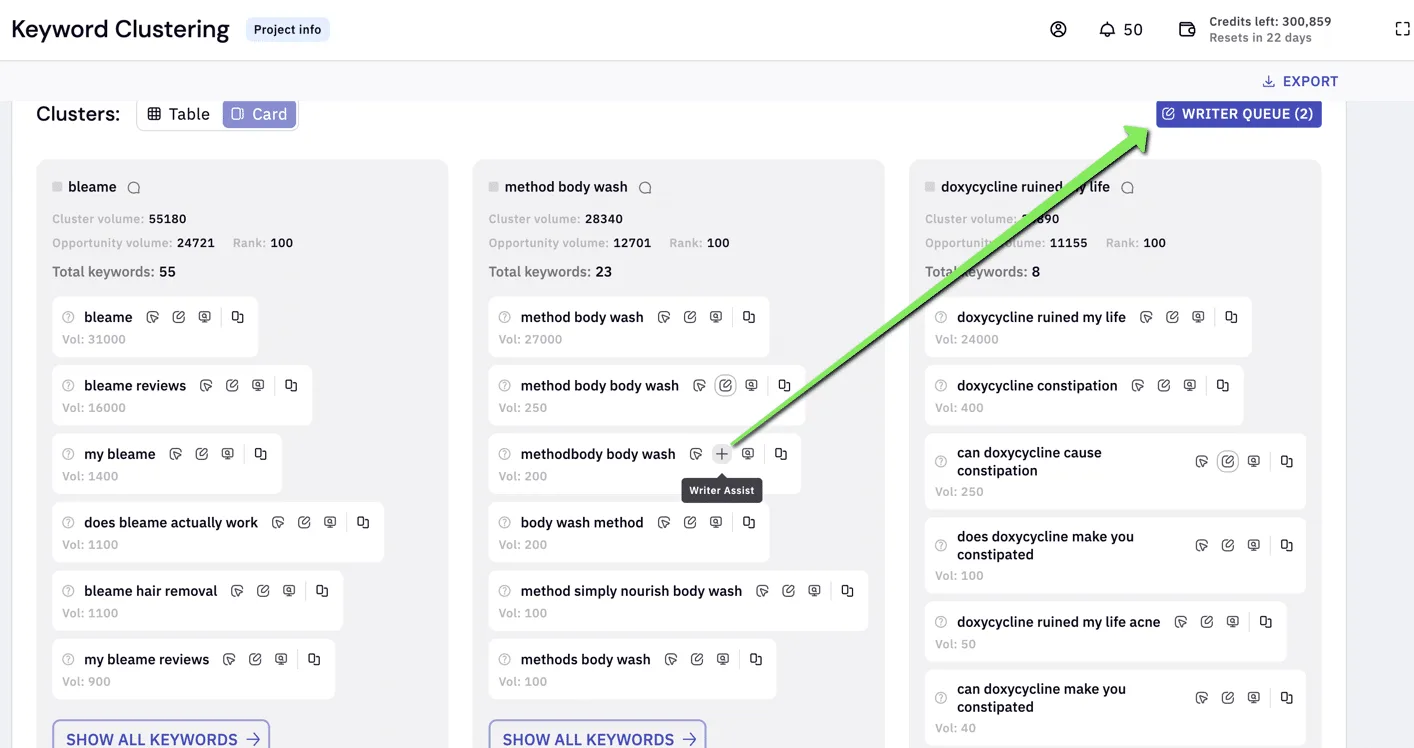This screenshot has height=748, width=1414.
Task: Open search bubble beside 'bleame' cluster title
Action: tap(134, 188)
